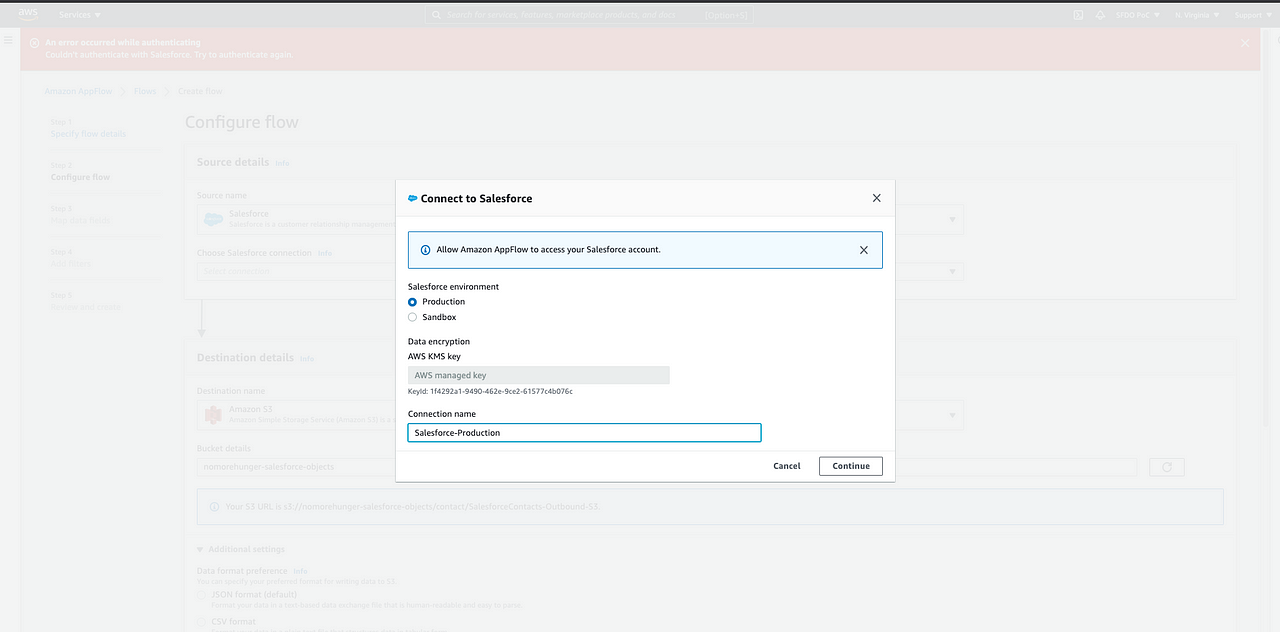Click the Amazon S3 icon in Destination name
Image resolution: width=1280 pixels, height=632 pixels.
[x=213, y=414]
